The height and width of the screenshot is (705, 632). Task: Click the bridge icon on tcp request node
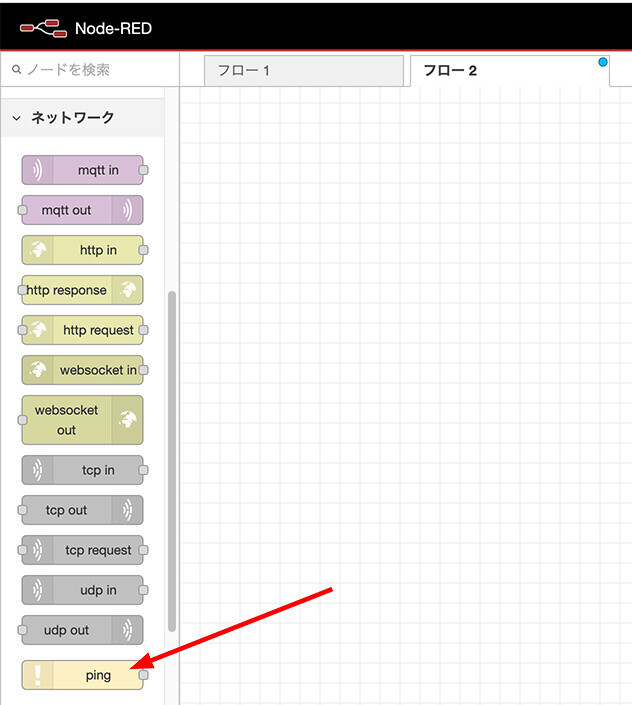click(37, 550)
